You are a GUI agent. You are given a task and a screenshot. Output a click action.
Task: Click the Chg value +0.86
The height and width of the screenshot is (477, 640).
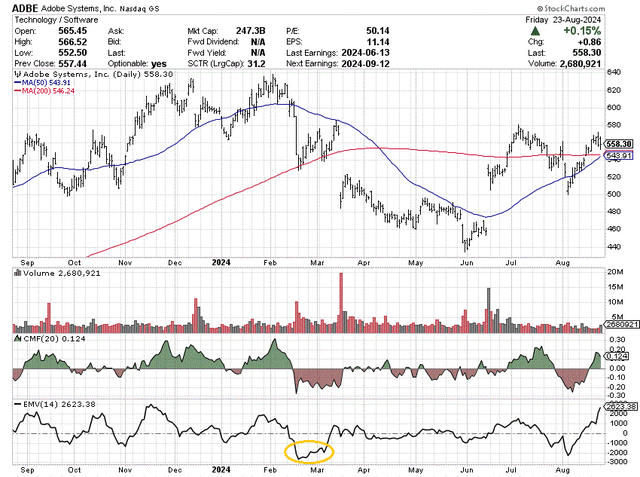[x=590, y=42]
